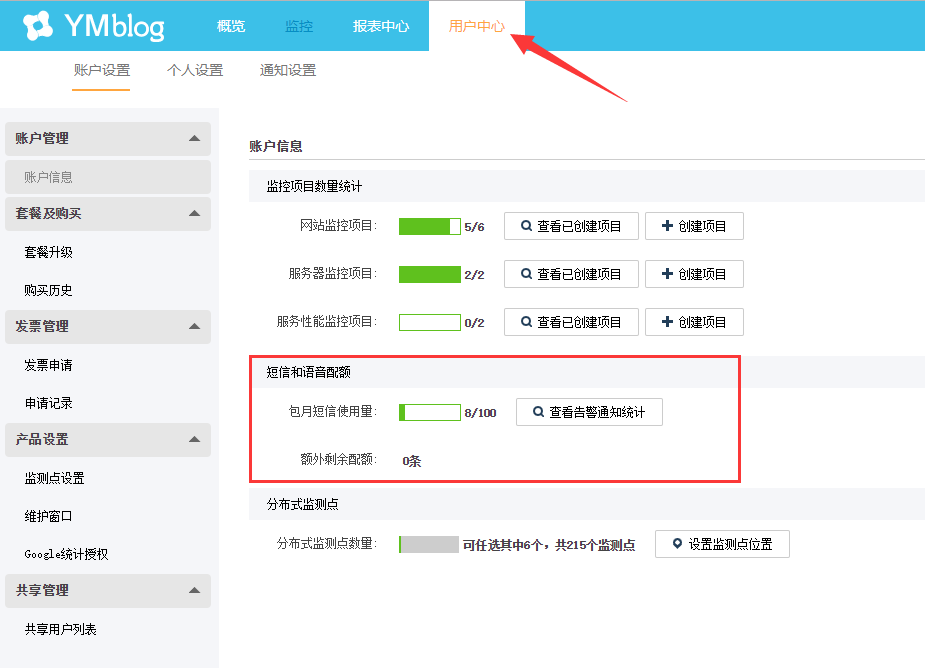The image size is (925, 668).
Task: Click the YMblog logo icon
Action: (x=38, y=26)
